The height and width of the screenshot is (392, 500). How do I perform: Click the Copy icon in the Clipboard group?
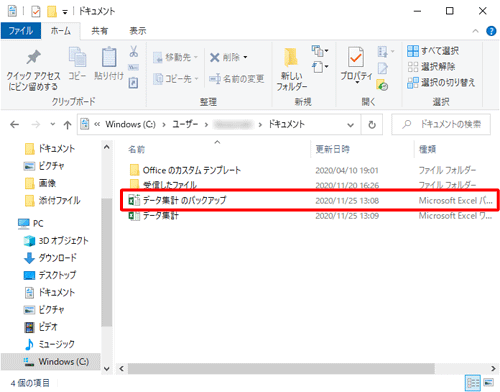77,57
